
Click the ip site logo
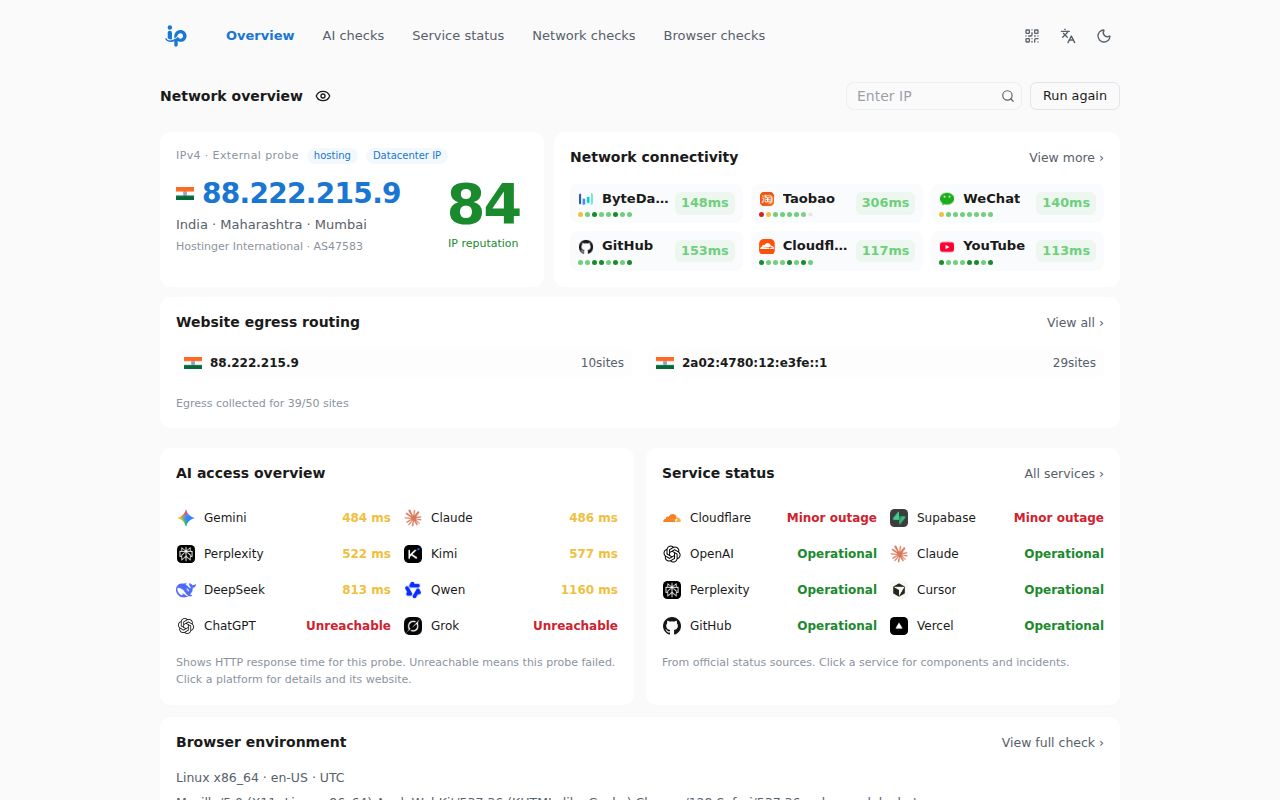pos(176,36)
